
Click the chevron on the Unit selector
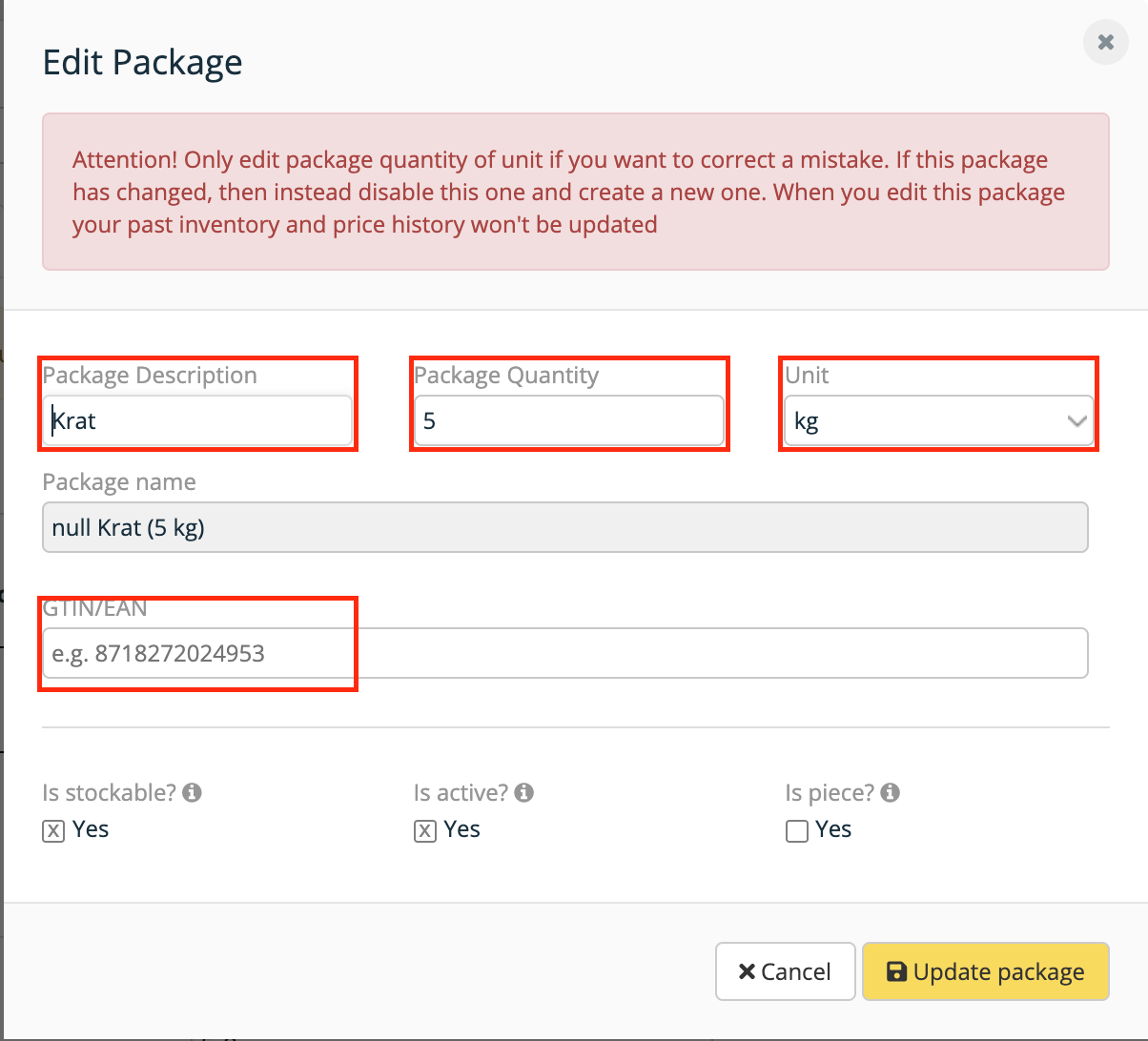point(1077,420)
